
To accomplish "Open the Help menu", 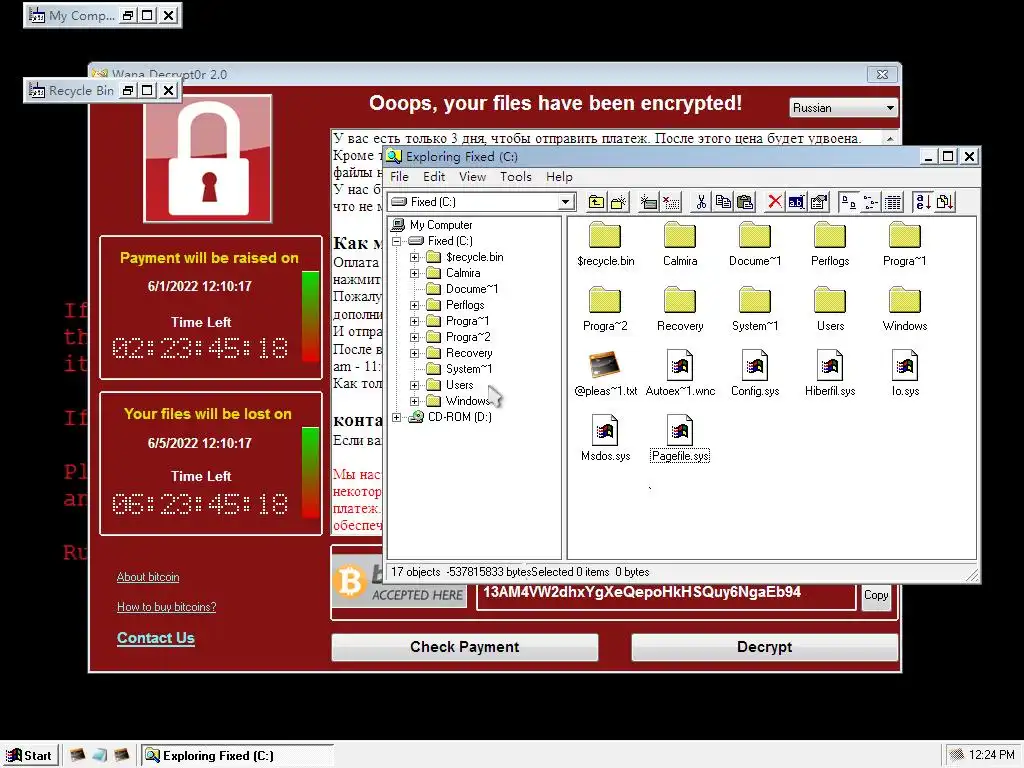I will [x=559, y=177].
